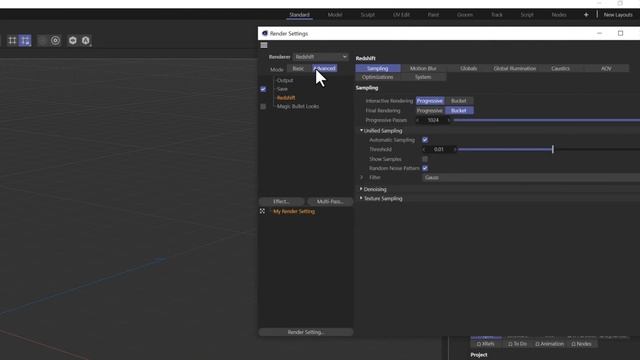Select Save in the settings tree
Image resolution: width=640 pixels, height=360 pixels.
click(282, 89)
